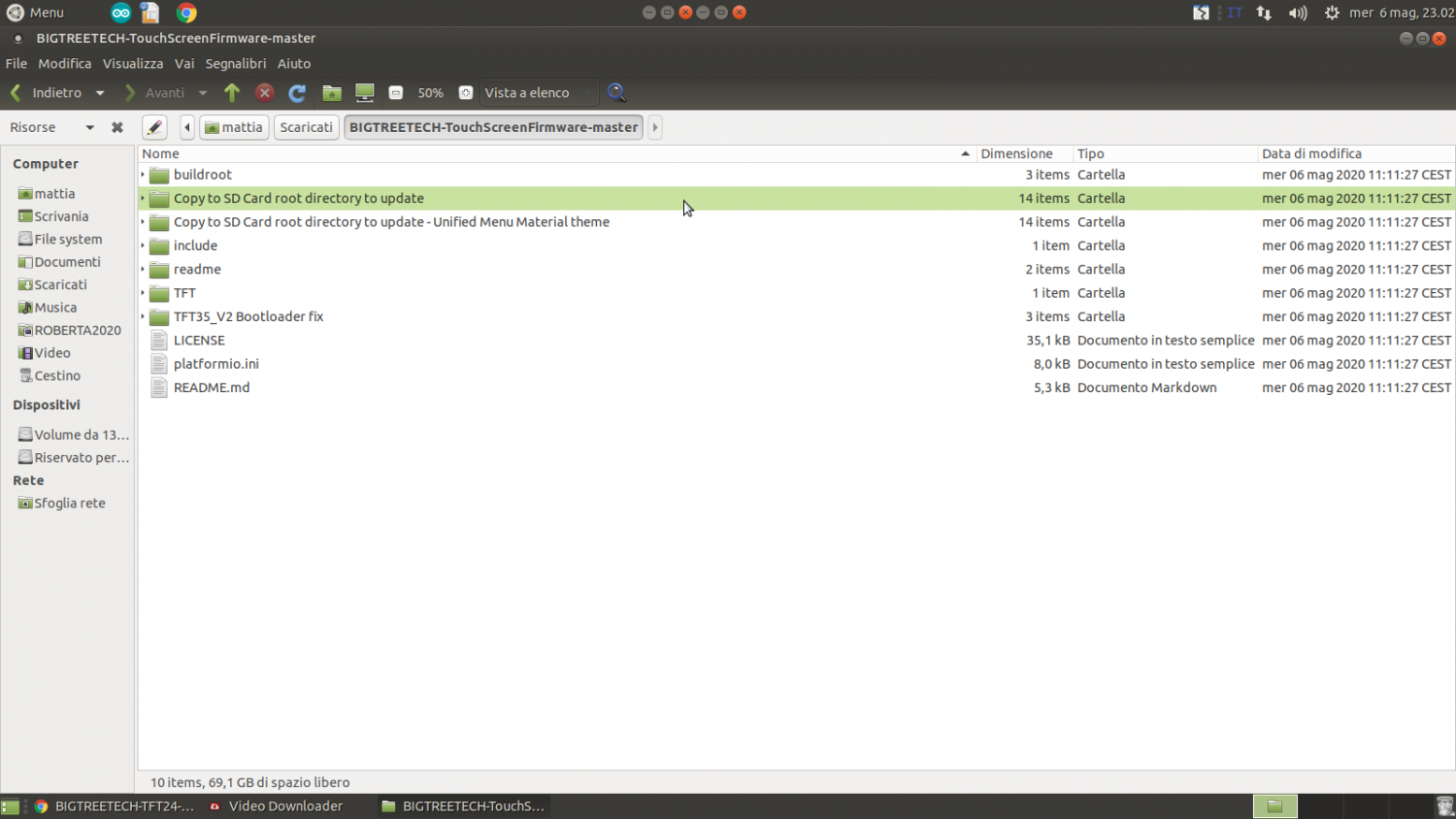Toggle the location text entry pencil button
Viewport: 1456px width, 819px height.
coord(154,127)
